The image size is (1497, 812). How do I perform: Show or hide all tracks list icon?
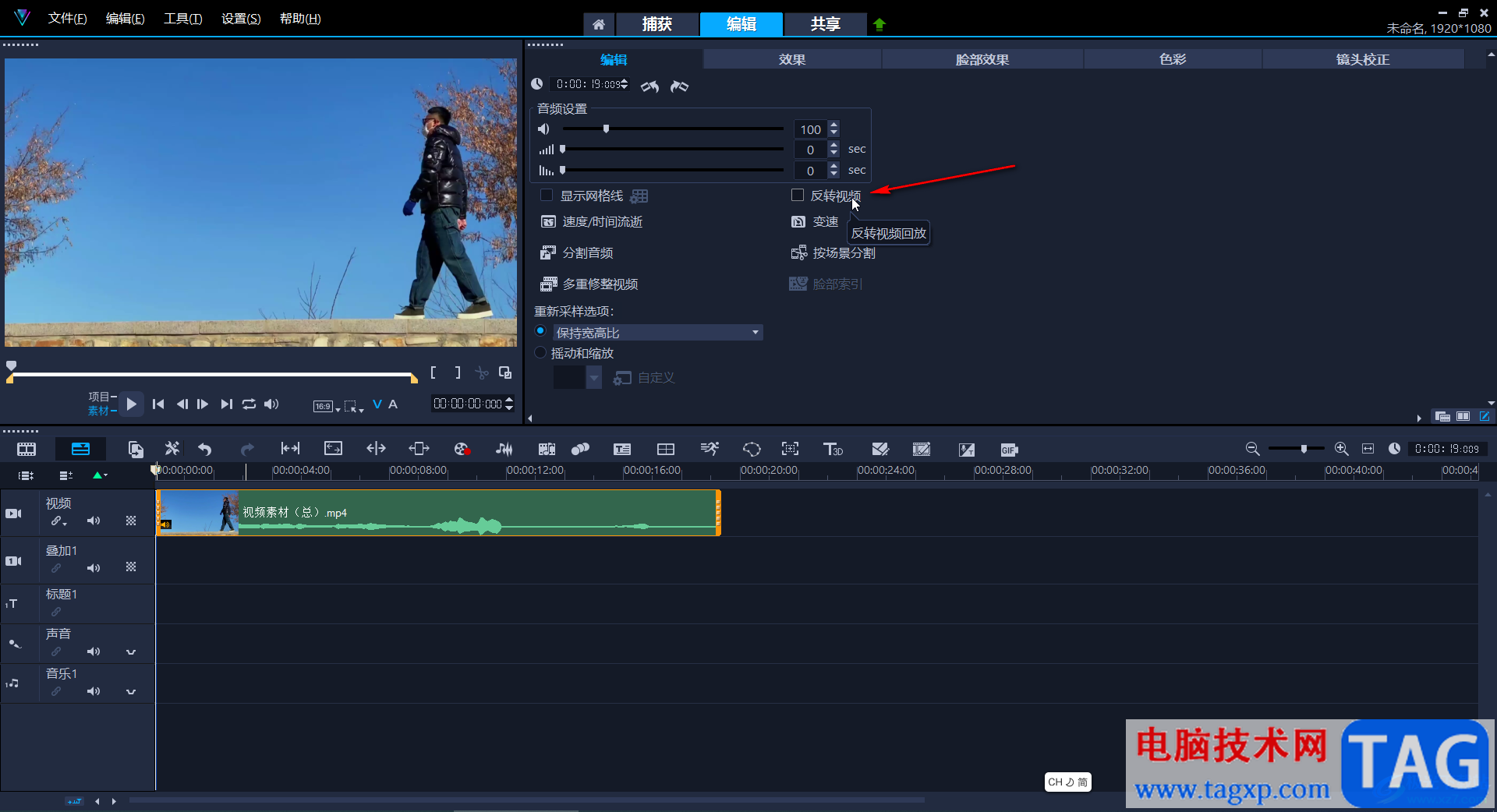(x=26, y=475)
